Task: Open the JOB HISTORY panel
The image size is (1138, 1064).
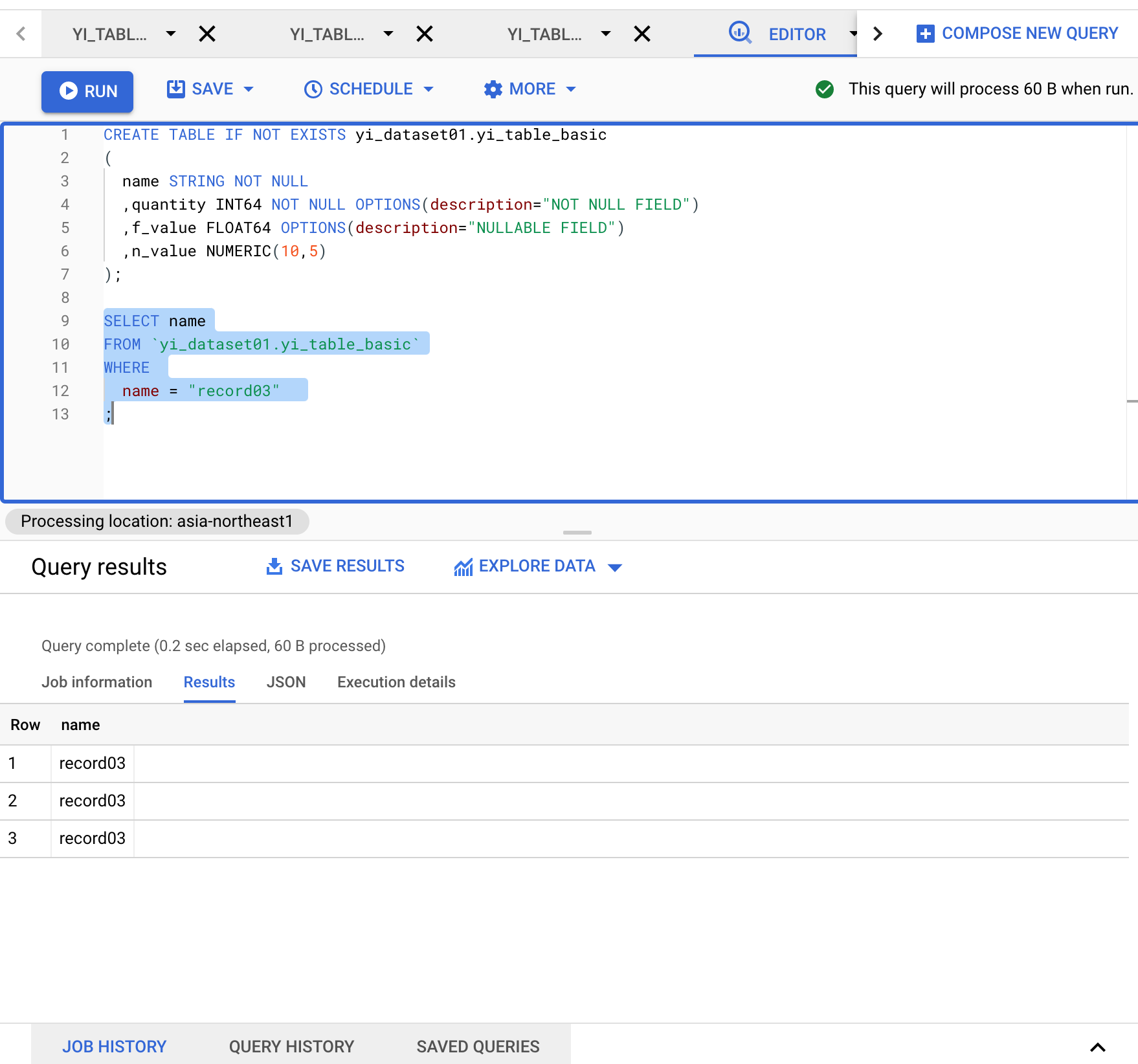Action: [x=115, y=1047]
